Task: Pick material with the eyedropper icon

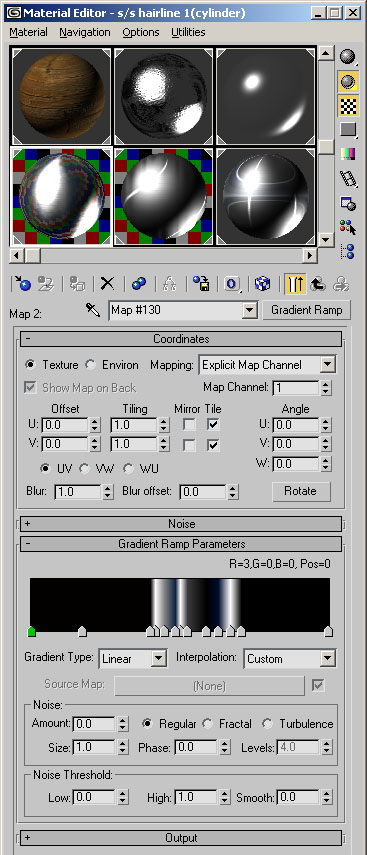Action: pos(93,310)
